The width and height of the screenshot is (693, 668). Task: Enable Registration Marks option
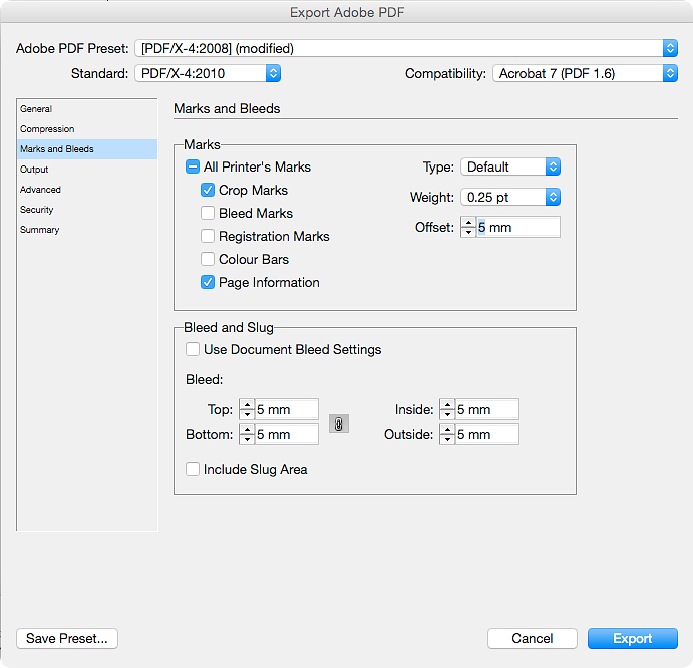pos(208,237)
